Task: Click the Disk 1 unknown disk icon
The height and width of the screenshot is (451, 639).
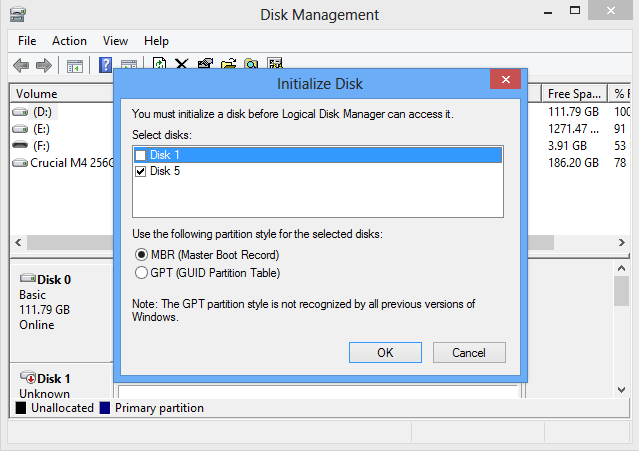Action: pos(26,379)
